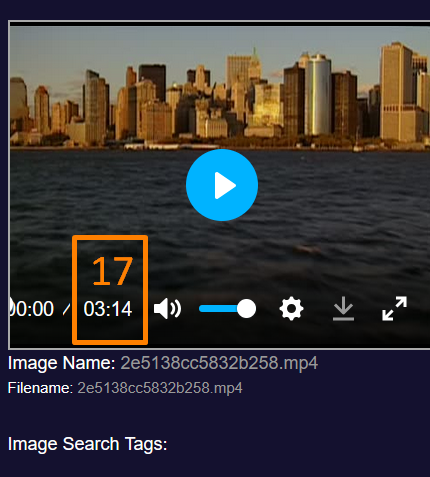Start the video with the blue play button
This screenshot has height=477, width=430.
click(222, 185)
